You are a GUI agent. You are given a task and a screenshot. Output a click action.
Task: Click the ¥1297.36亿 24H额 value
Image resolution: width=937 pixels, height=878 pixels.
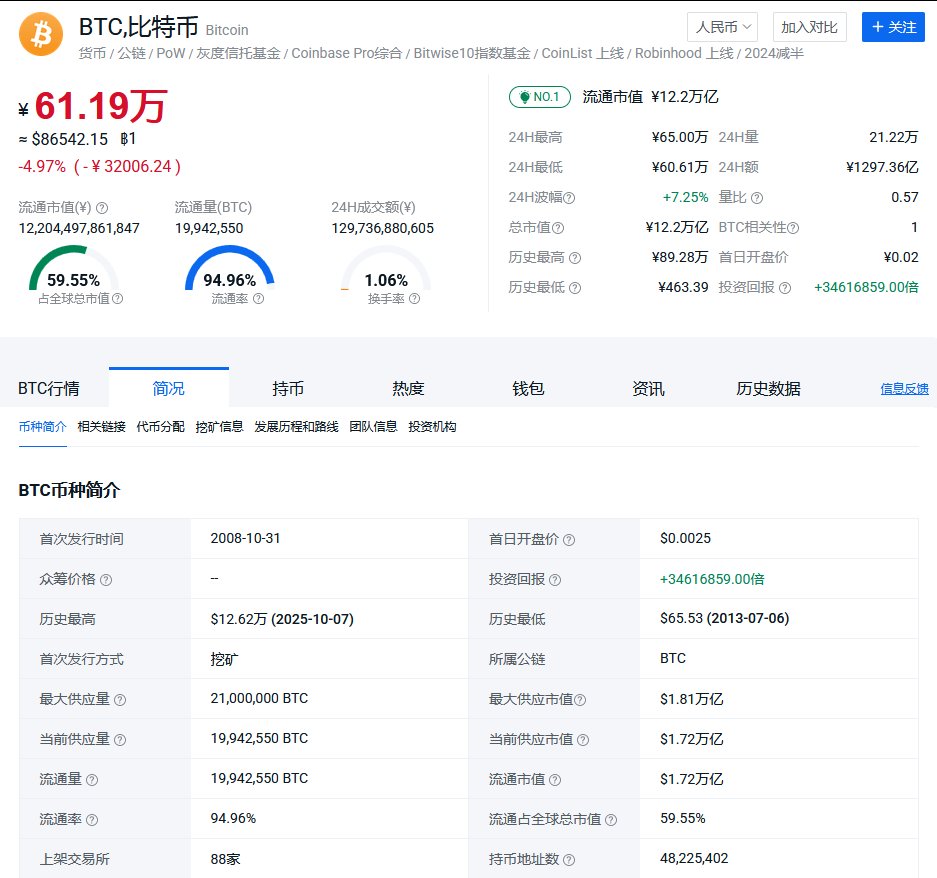pos(882,167)
